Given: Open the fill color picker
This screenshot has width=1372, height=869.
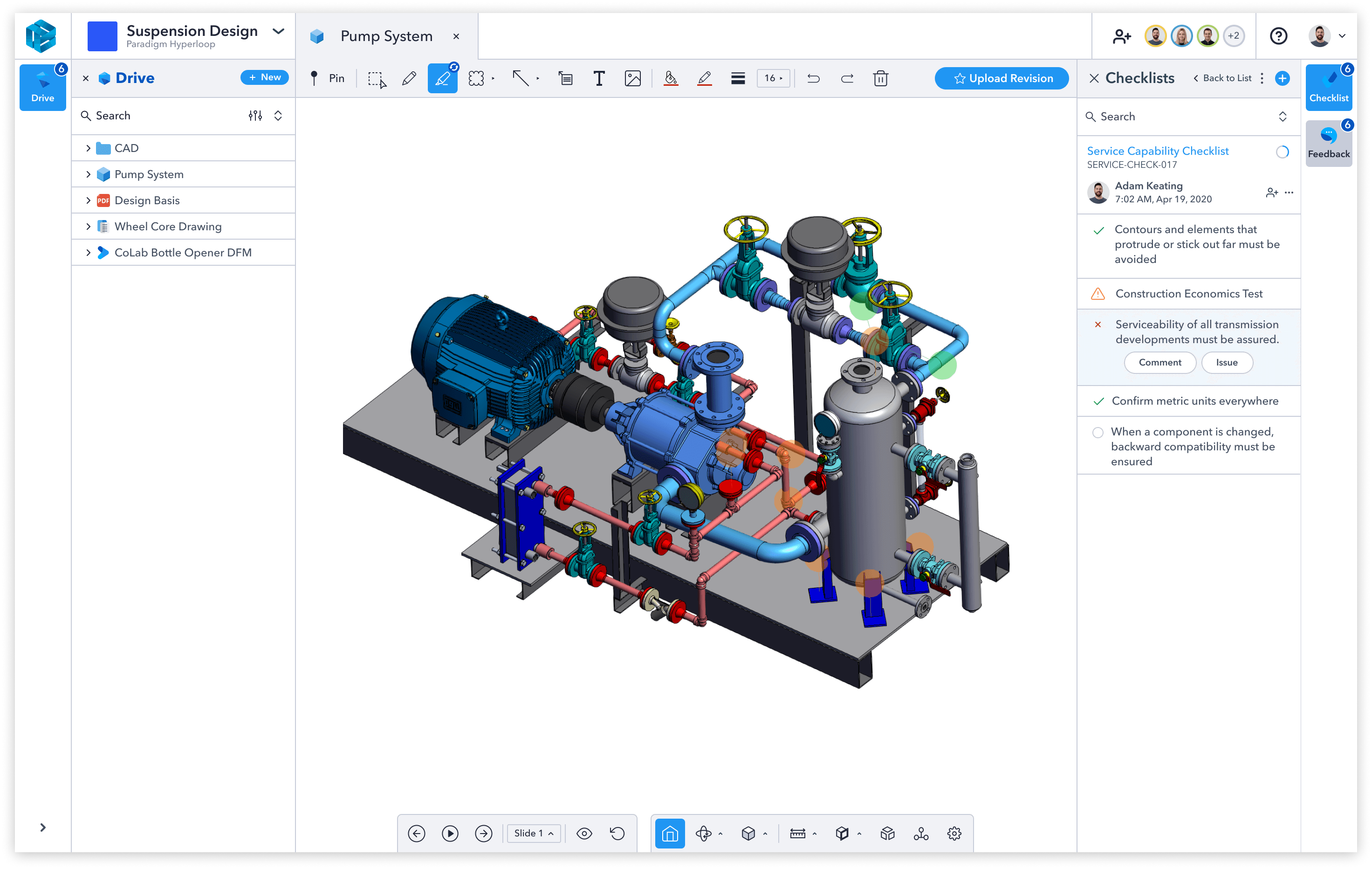Looking at the screenshot, I should (671, 78).
